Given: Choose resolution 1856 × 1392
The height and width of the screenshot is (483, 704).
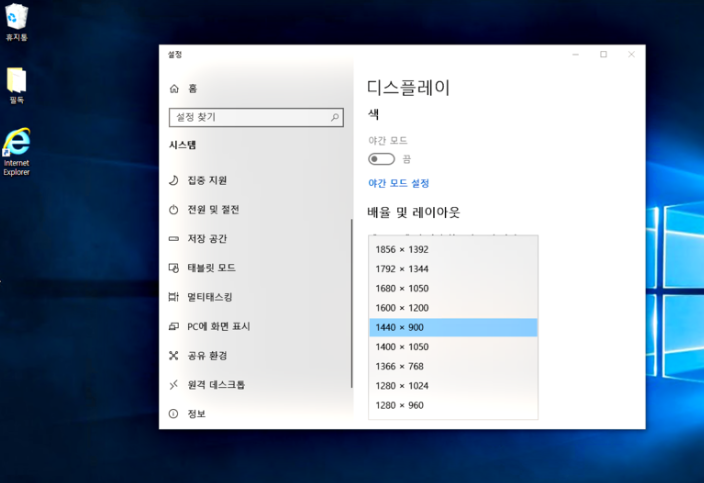Looking at the screenshot, I should pos(453,250).
